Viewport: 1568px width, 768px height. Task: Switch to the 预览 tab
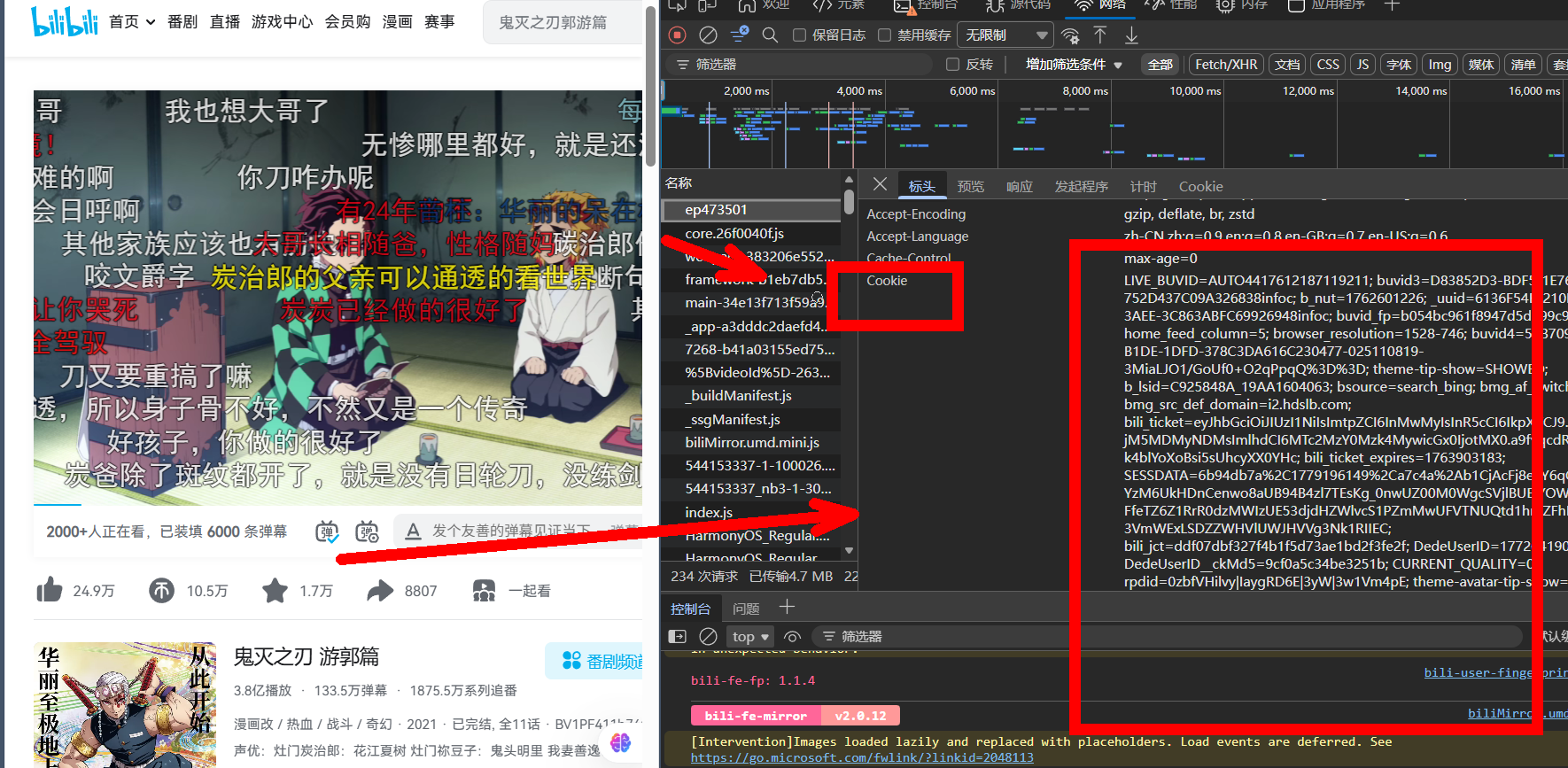click(x=970, y=186)
